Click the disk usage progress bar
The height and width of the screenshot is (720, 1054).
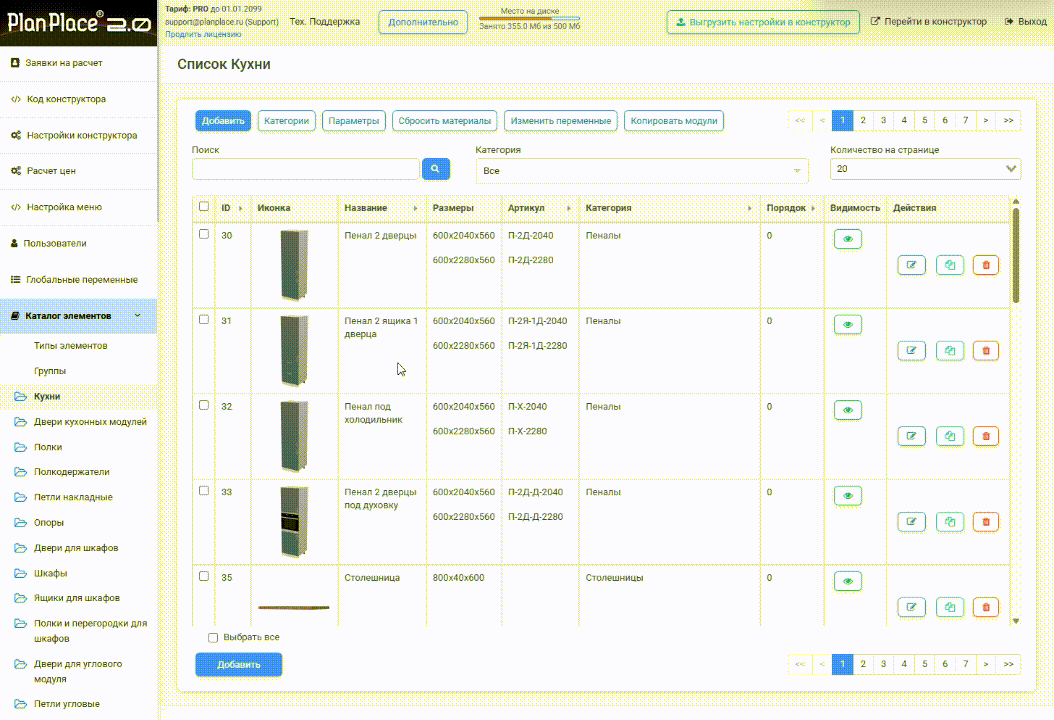[529, 19]
